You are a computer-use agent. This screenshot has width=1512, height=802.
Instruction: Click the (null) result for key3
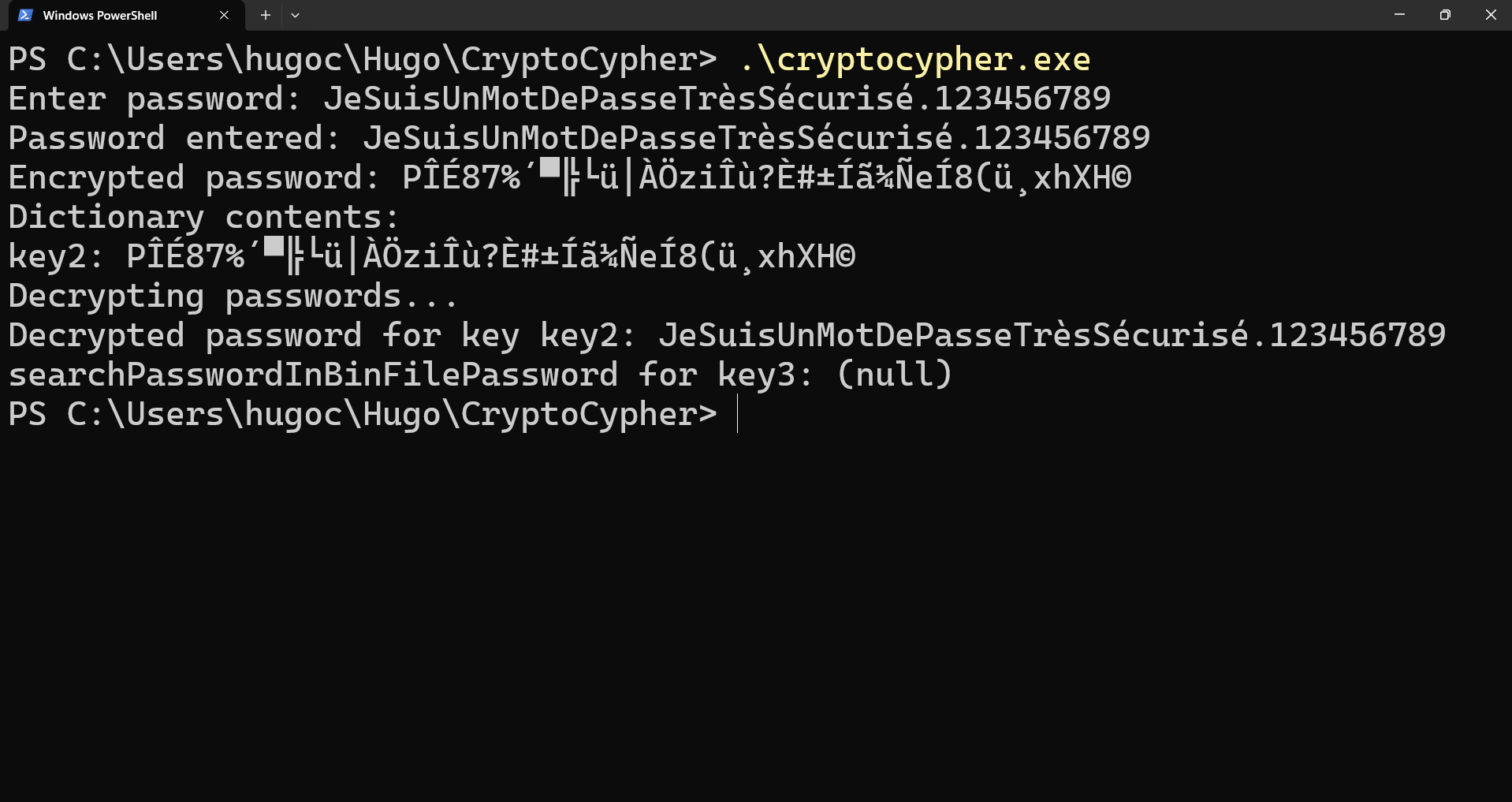pos(895,375)
